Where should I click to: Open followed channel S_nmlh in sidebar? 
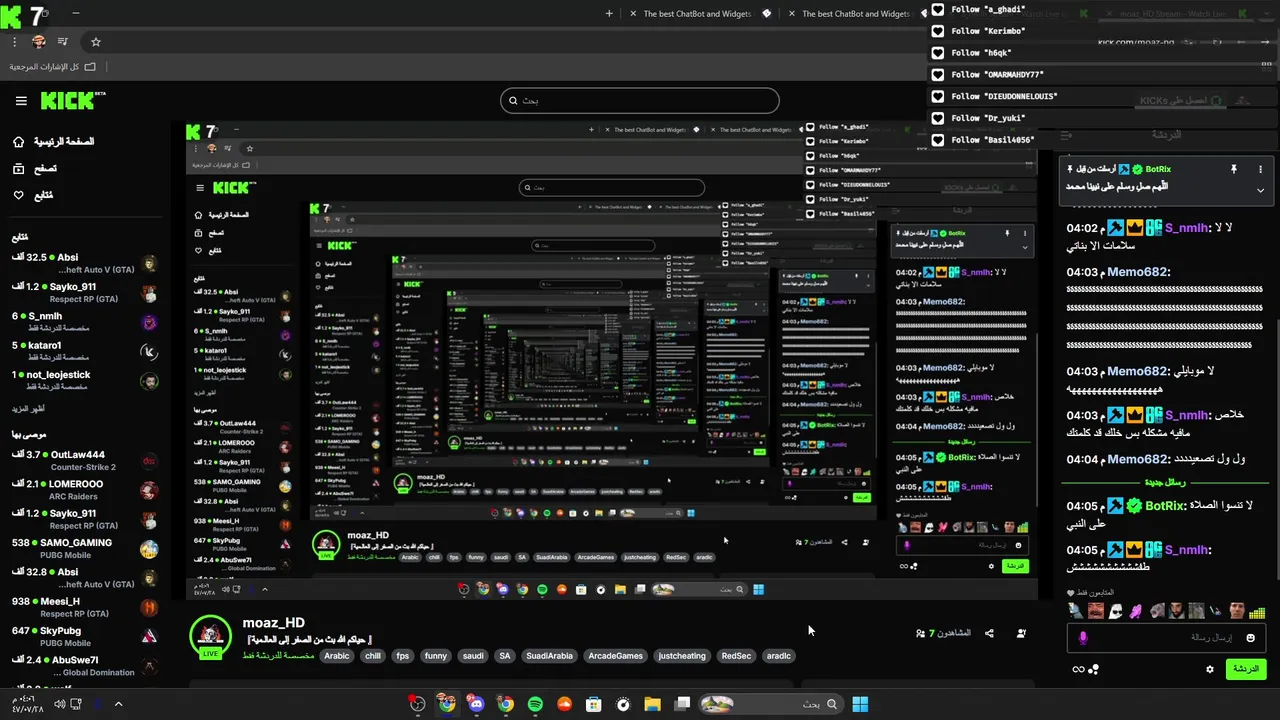click(85, 322)
